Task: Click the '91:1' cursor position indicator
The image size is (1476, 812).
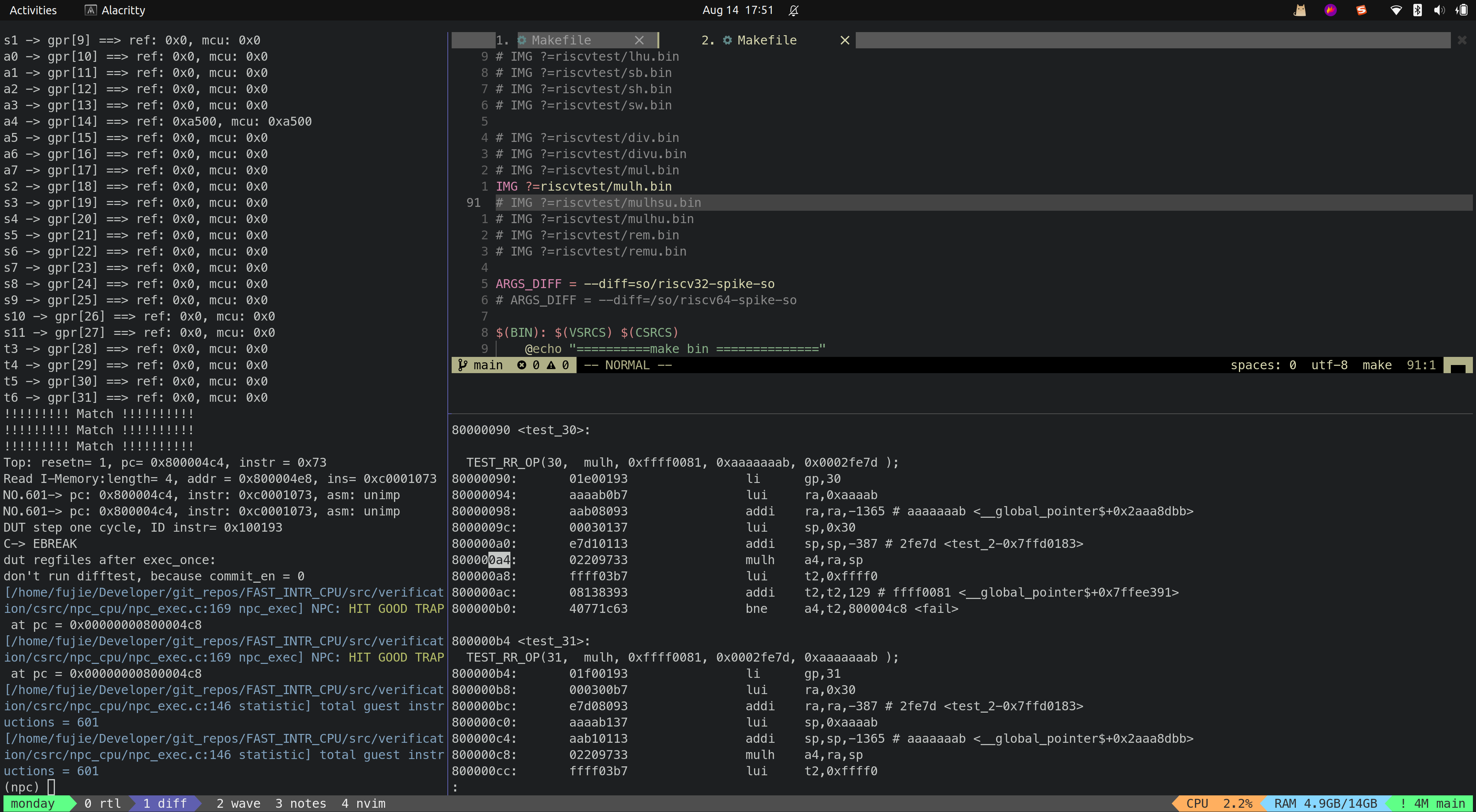Action: [1421, 365]
